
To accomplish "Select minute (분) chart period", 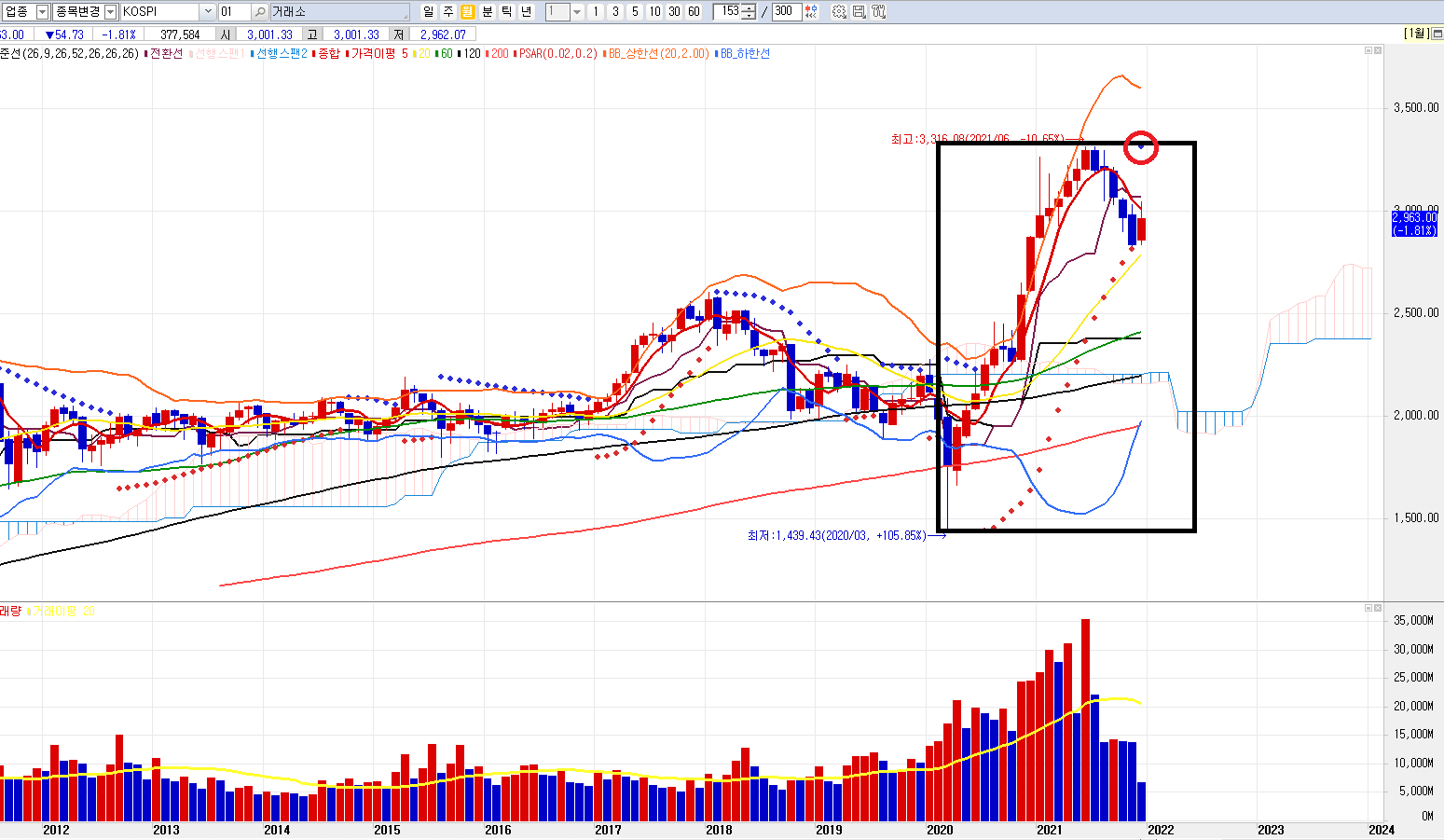I will pyautogui.click(x=487, y=12).
